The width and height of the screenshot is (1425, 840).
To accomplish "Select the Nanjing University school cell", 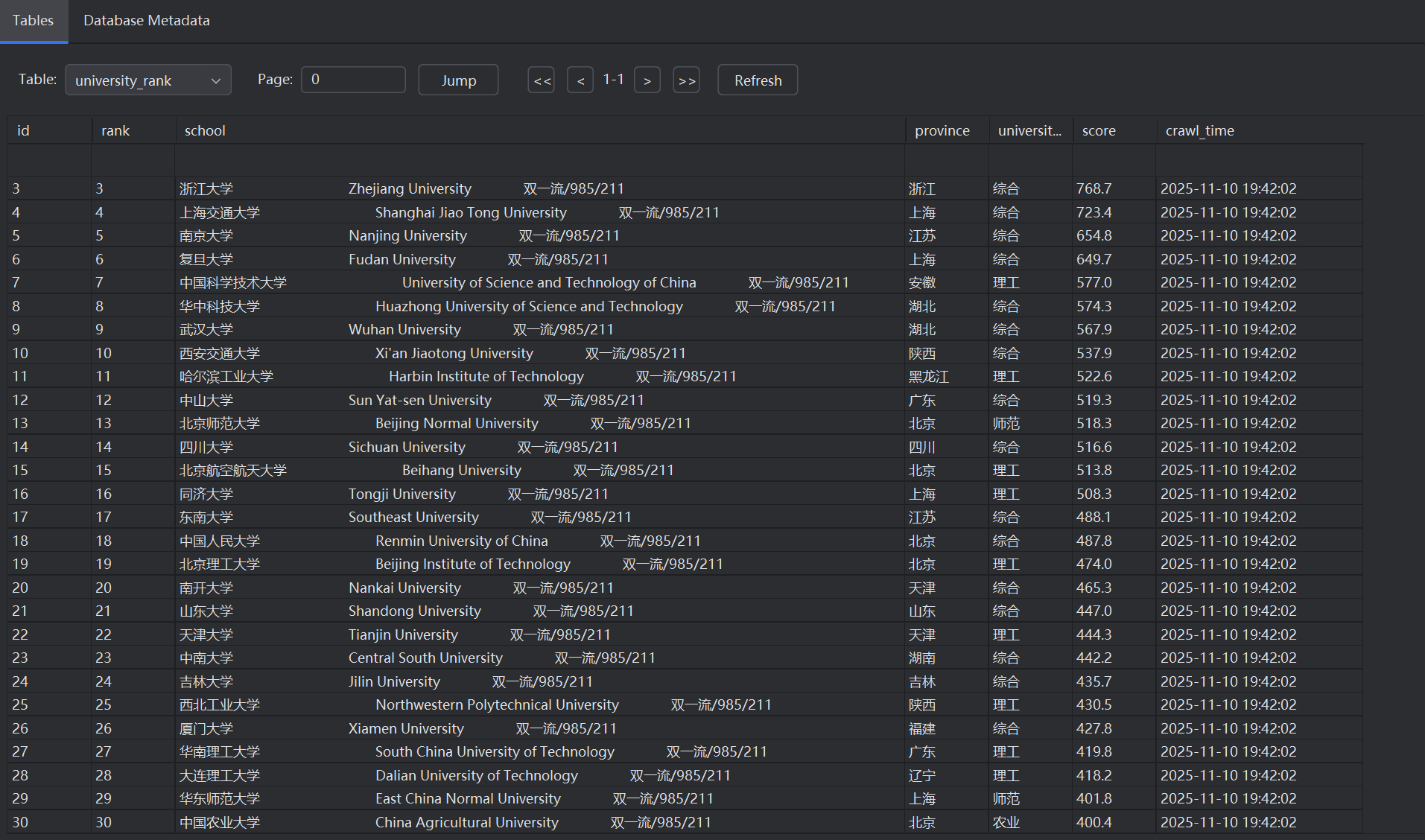I will click(540, 235).
